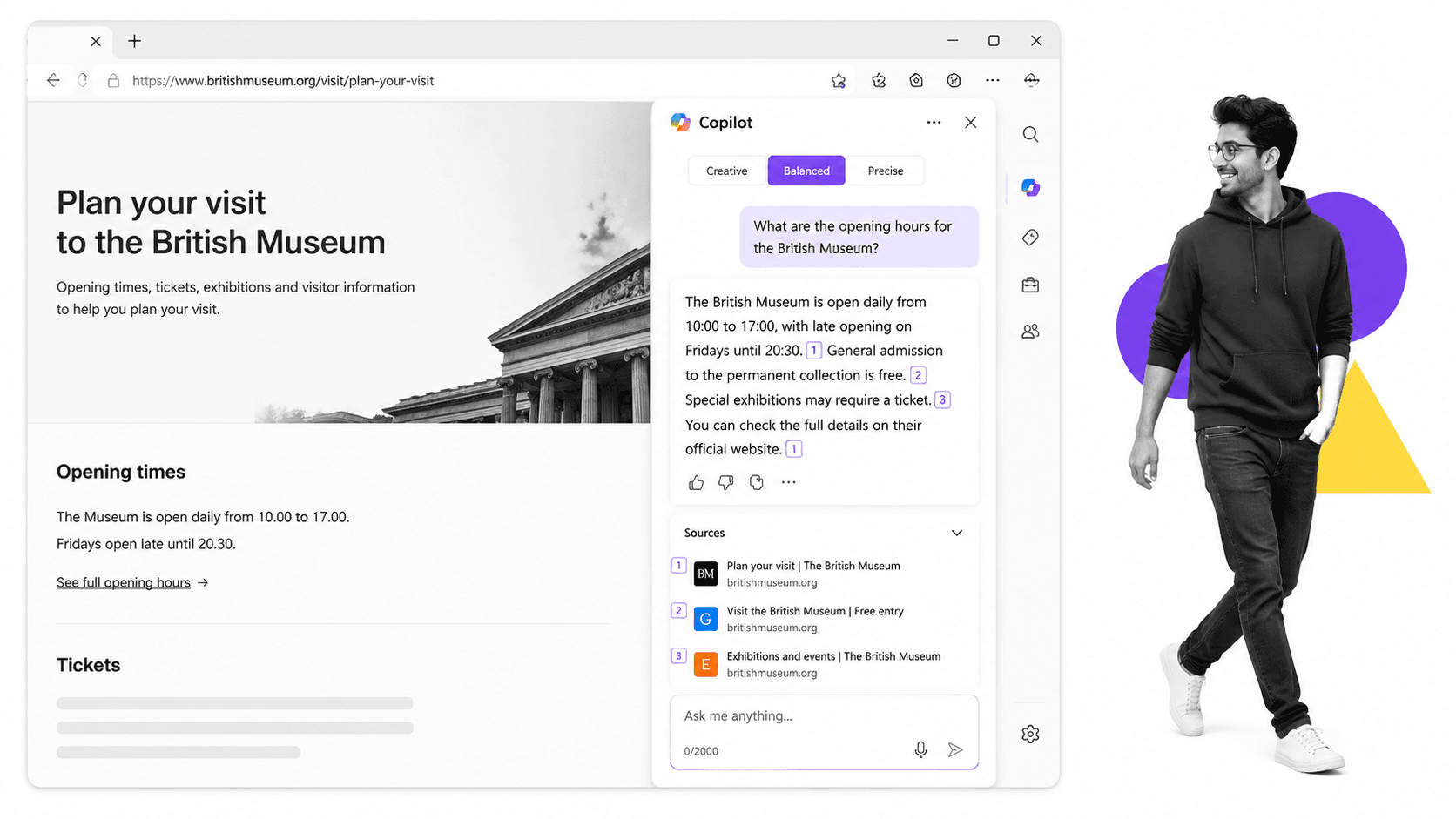Minimize the browser window

[953, 41]
